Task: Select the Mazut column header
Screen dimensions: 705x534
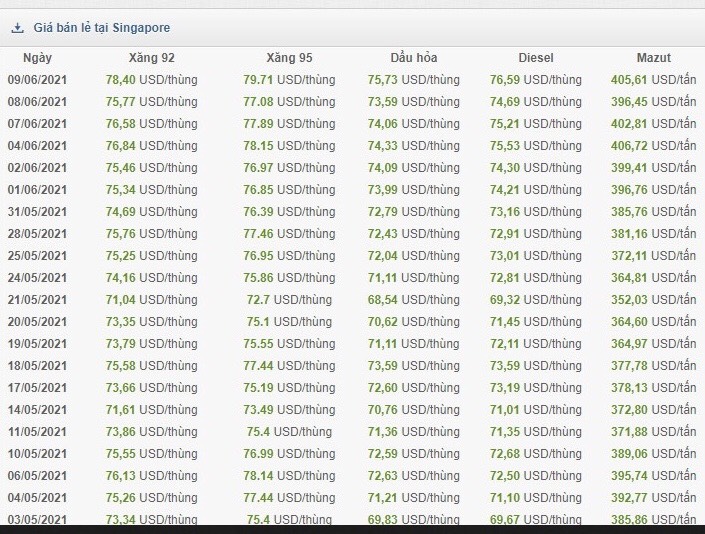Action: click(654, 58)
